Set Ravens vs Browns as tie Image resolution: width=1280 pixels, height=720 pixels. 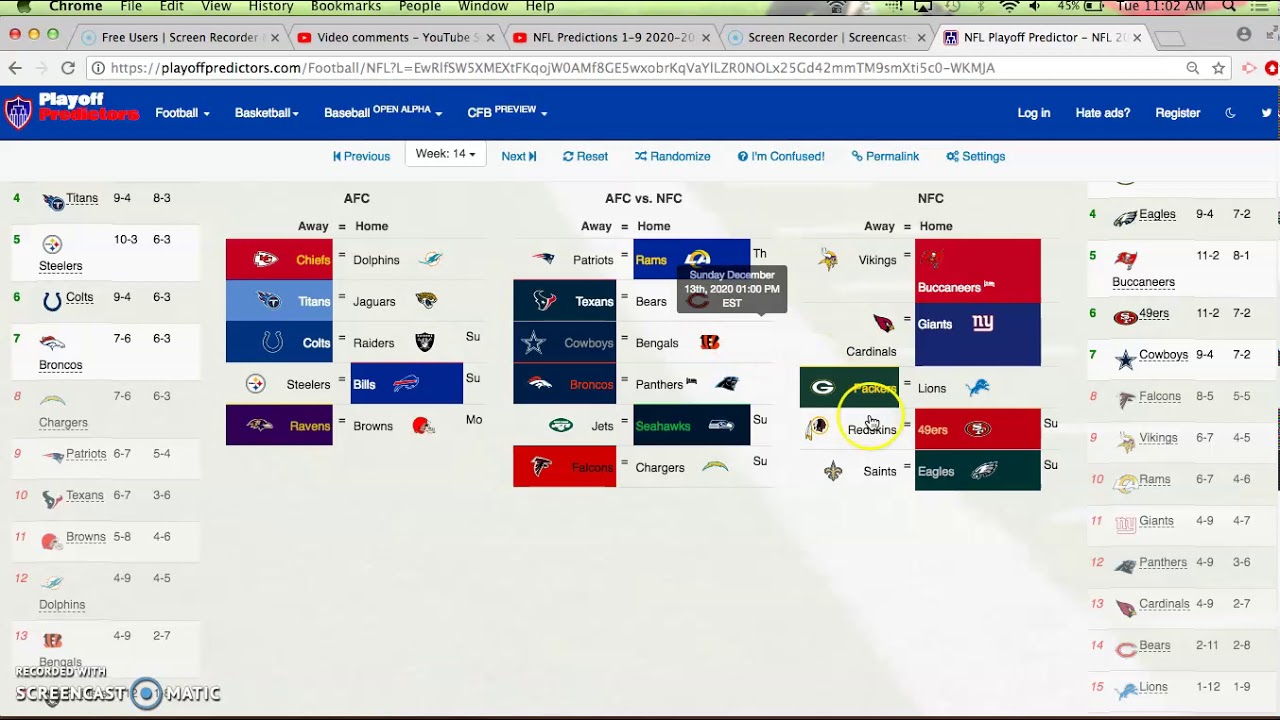341,422
